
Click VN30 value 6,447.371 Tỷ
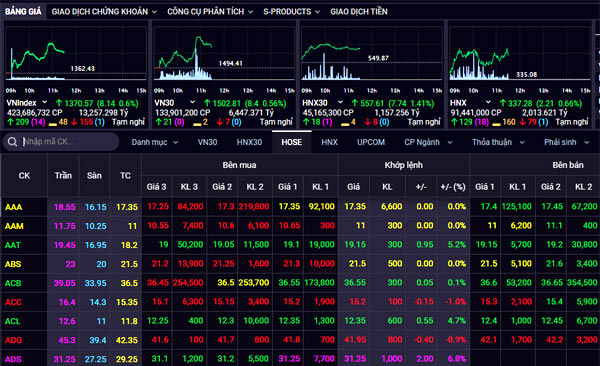pyautogui.click(x=251, y=113)
